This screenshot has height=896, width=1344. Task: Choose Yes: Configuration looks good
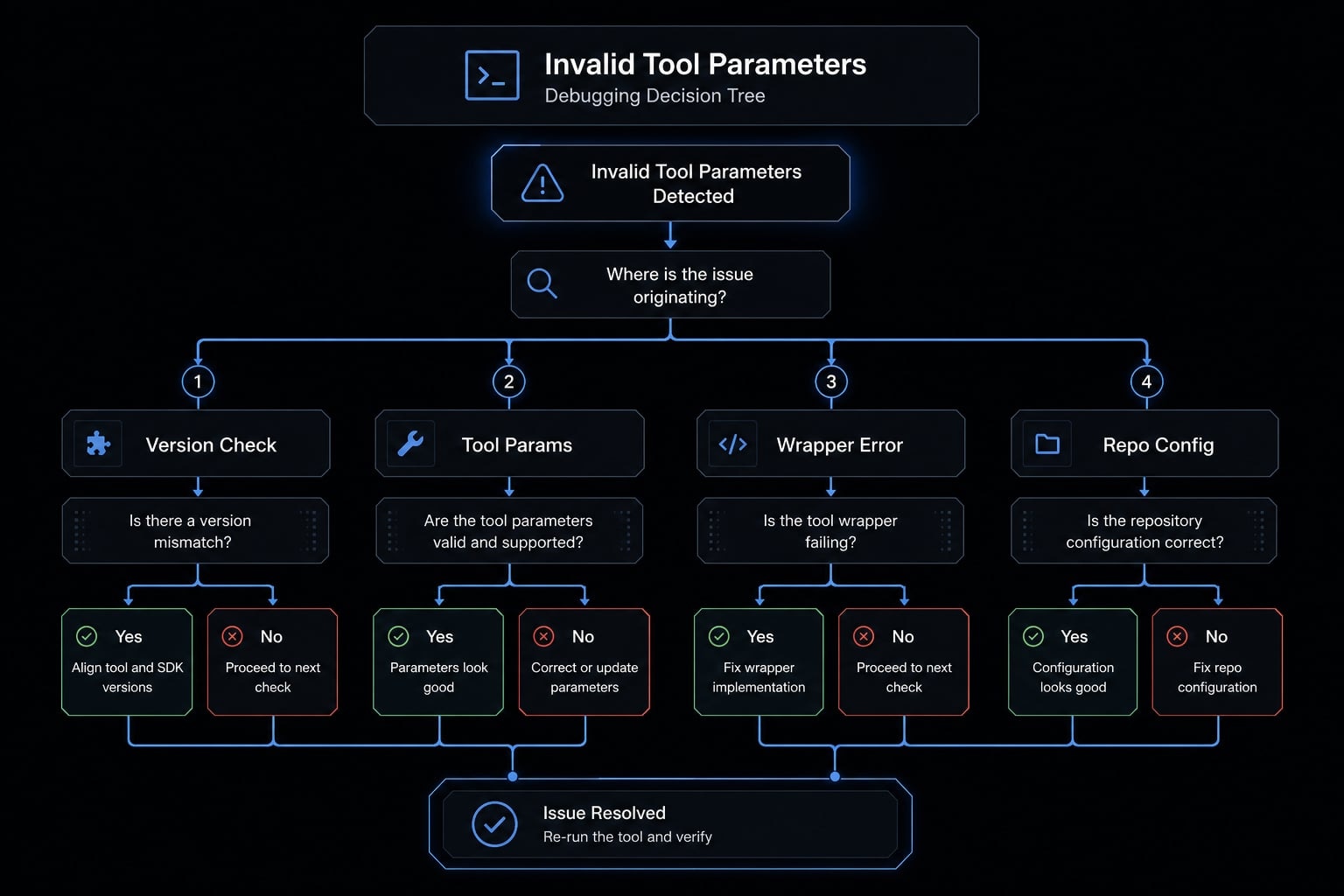coord(1073,662)
